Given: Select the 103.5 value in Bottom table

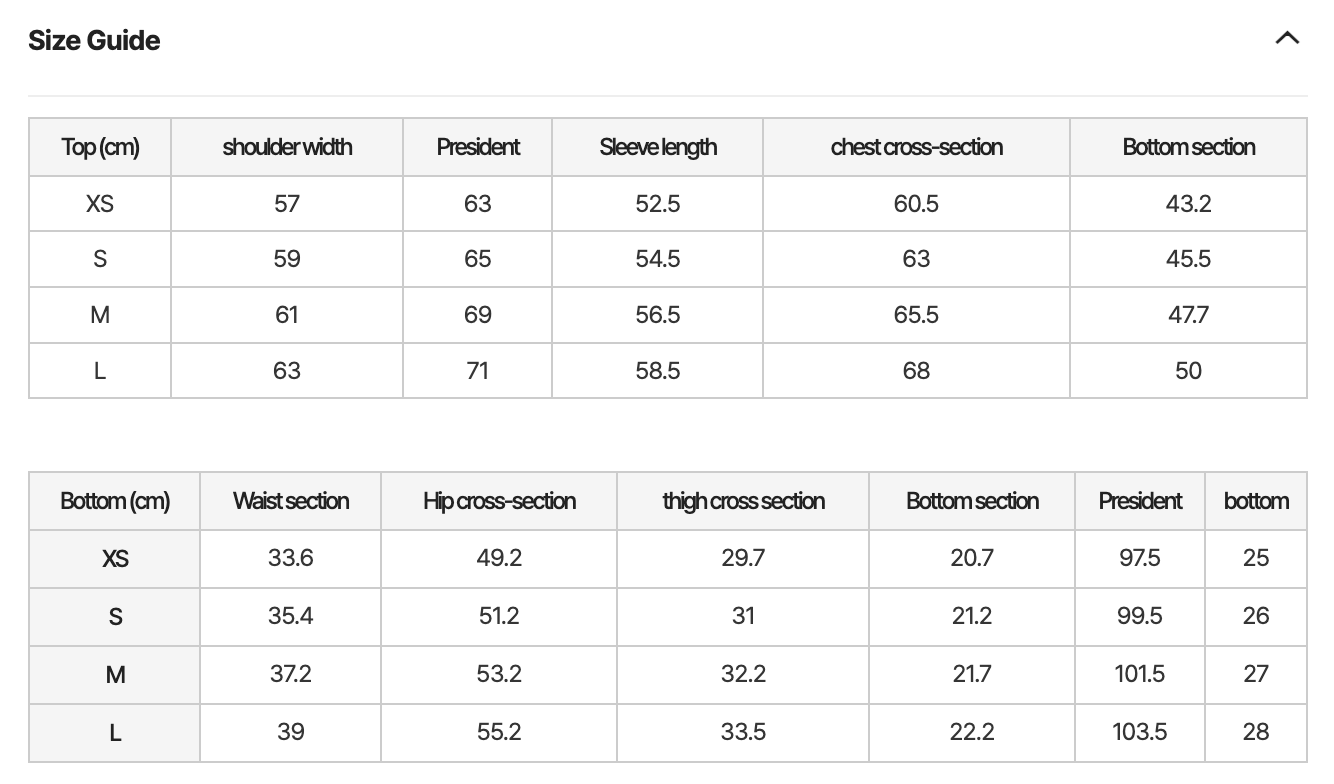Looking at the screenshot, I should tap(1140, 732).
